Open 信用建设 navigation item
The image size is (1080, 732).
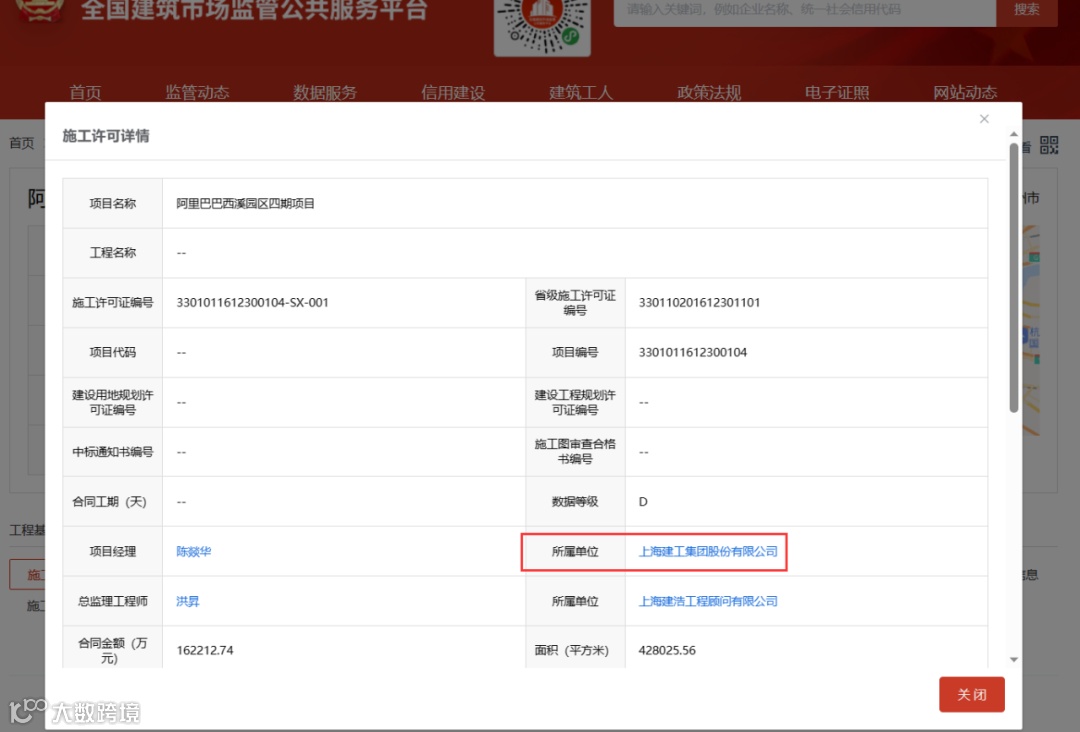coord(453,92)
